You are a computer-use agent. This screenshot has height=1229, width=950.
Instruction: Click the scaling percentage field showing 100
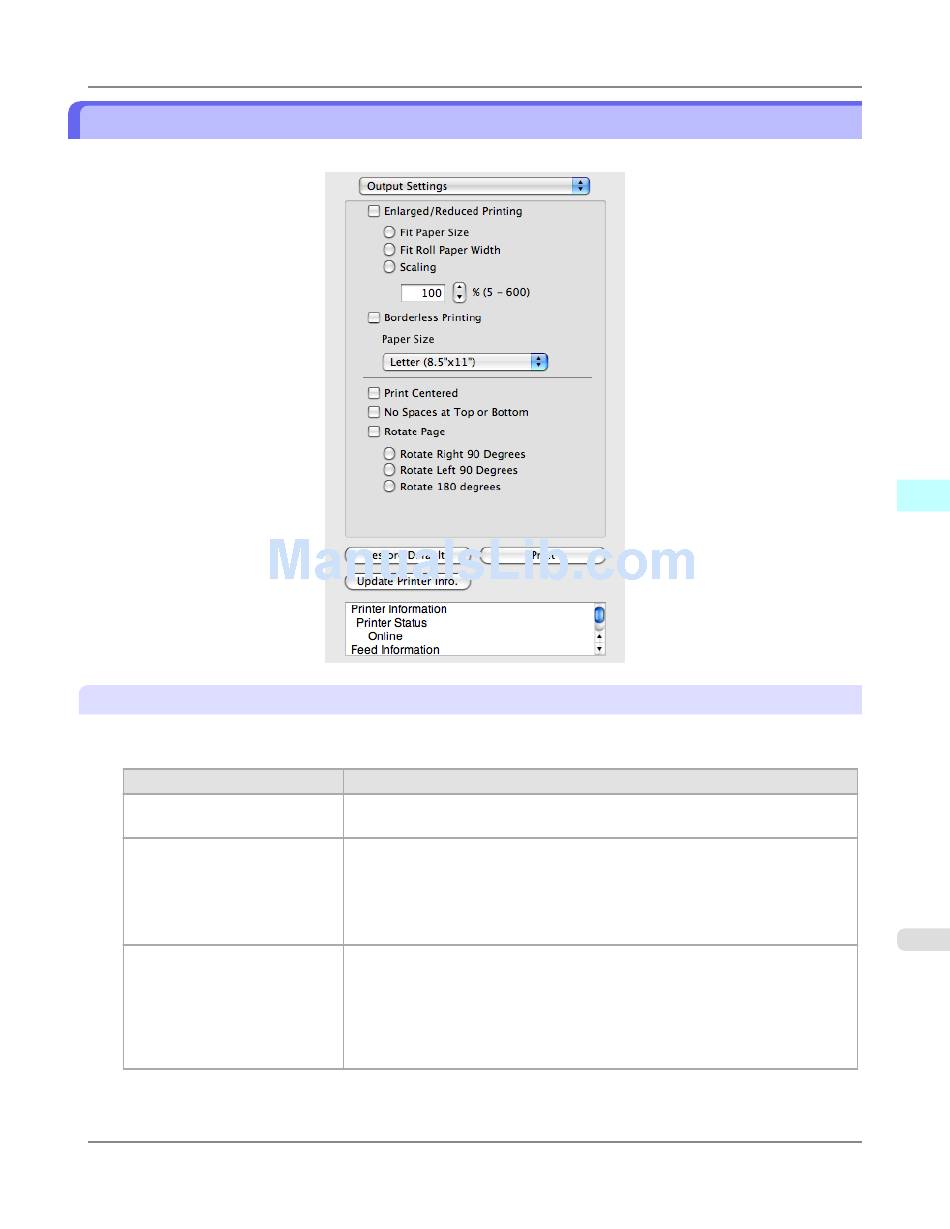point(423,293)
